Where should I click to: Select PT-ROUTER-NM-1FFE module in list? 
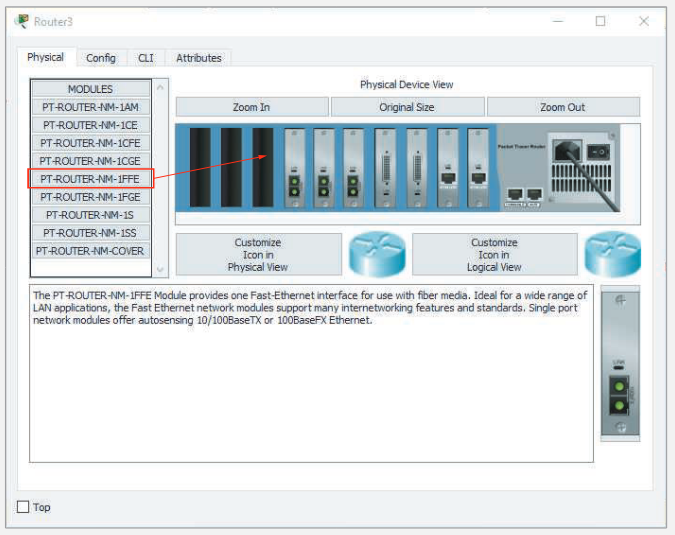(90, 179)
